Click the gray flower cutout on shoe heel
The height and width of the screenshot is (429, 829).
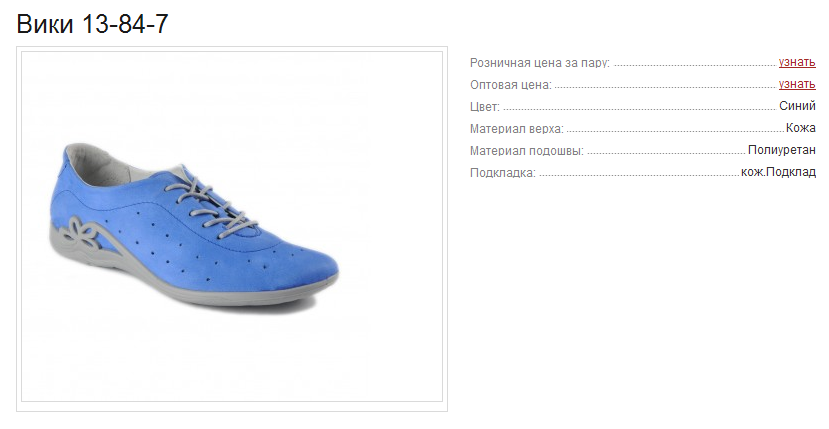click(80, 234)
